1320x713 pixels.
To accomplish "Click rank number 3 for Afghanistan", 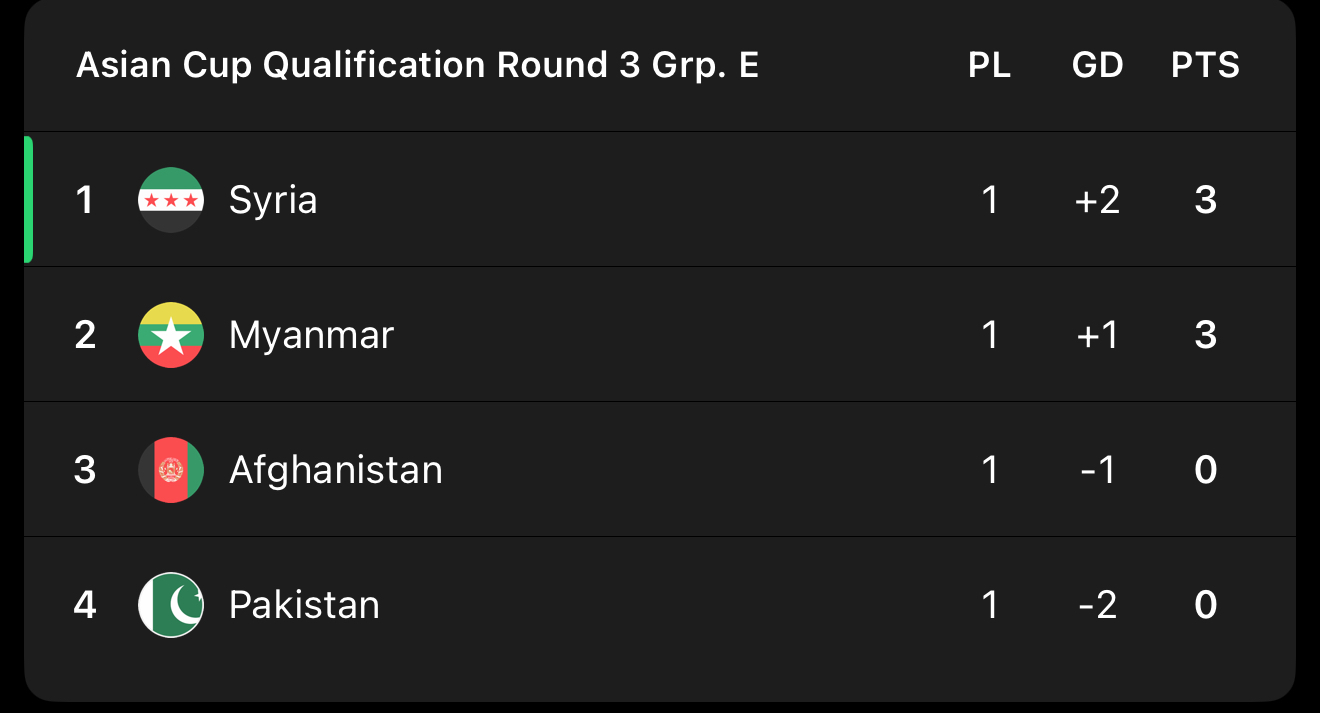I will pos(85,470).
